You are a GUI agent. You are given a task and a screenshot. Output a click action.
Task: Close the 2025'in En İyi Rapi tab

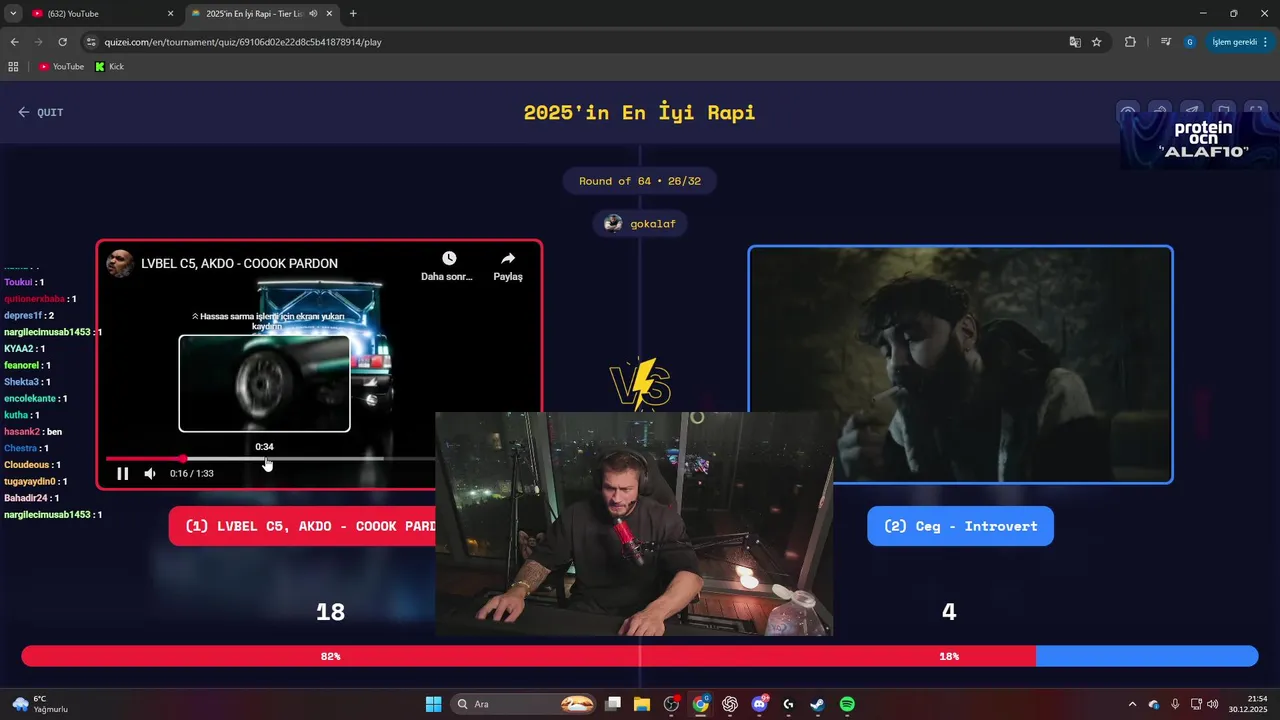click(x=329, y=14)
